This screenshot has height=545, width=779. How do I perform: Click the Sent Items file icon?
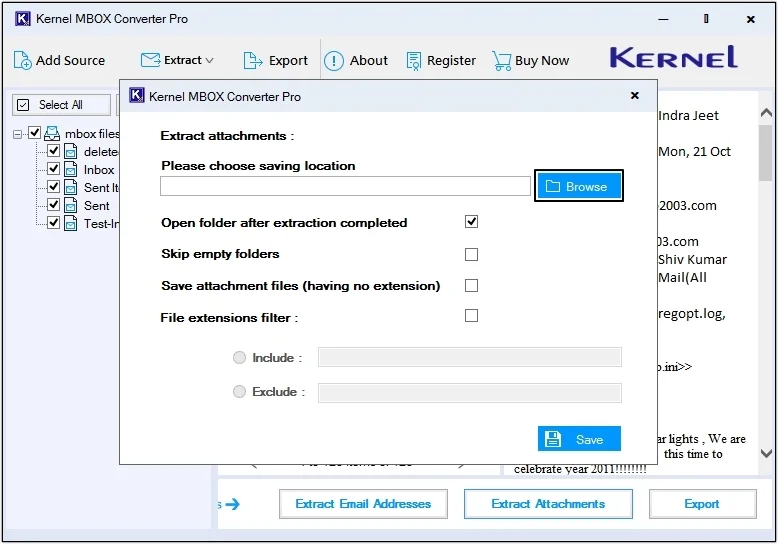[x=71, y=187]
